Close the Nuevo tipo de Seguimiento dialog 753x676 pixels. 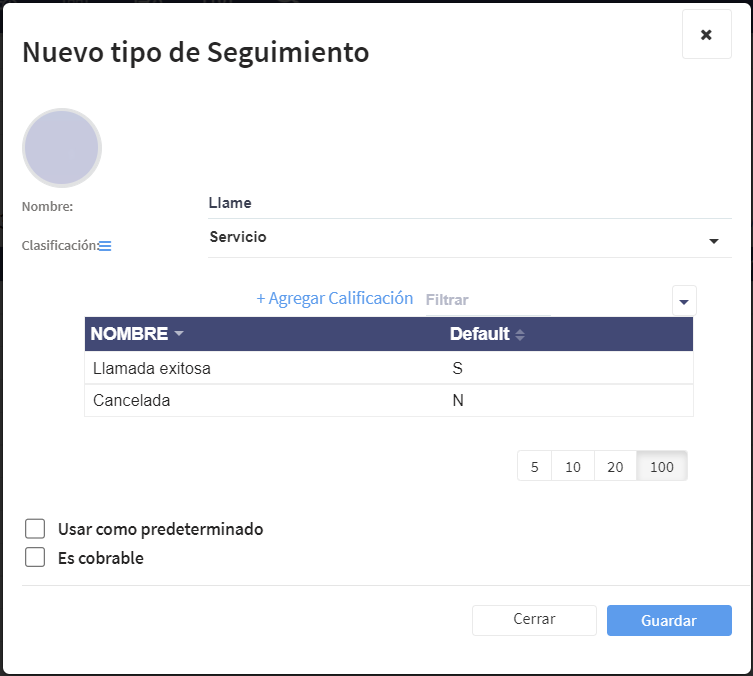coord(706,35)
